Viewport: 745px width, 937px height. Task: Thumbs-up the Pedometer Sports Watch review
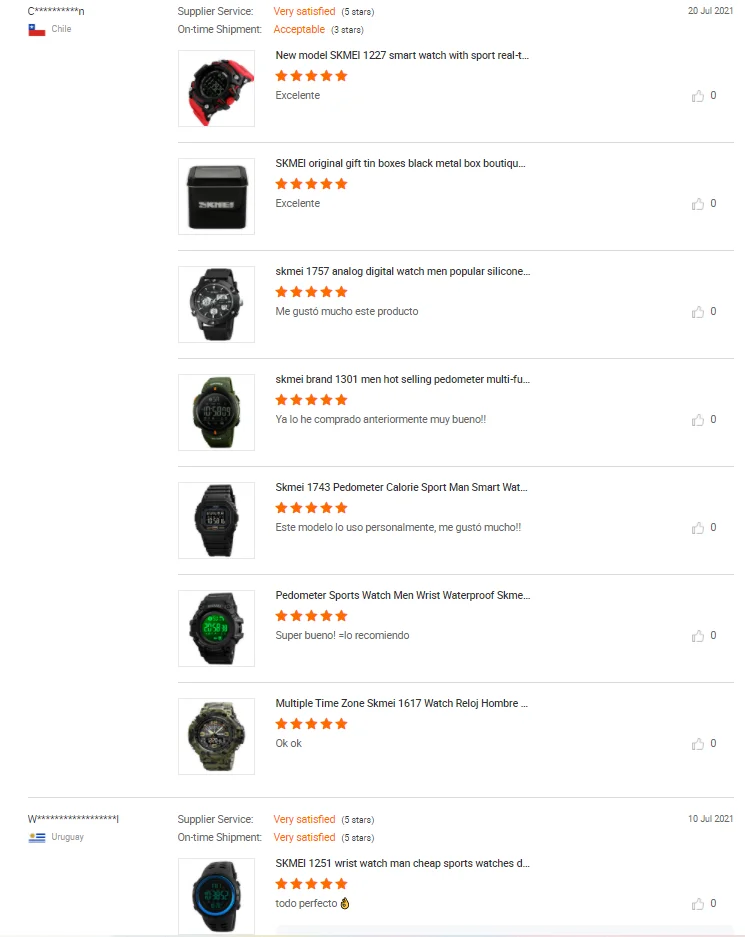click(698, 636)
